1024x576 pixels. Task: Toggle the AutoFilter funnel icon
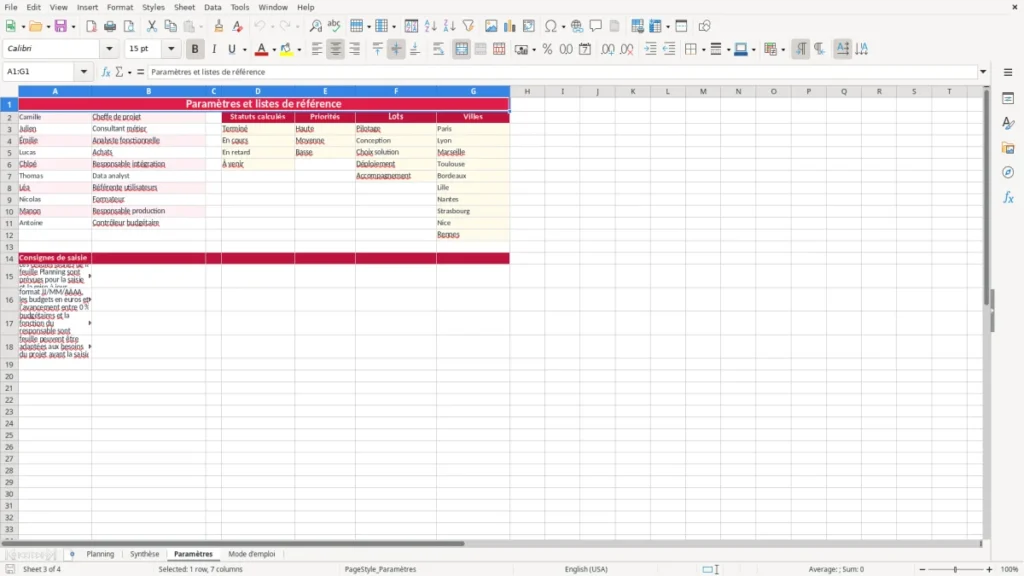468,26
